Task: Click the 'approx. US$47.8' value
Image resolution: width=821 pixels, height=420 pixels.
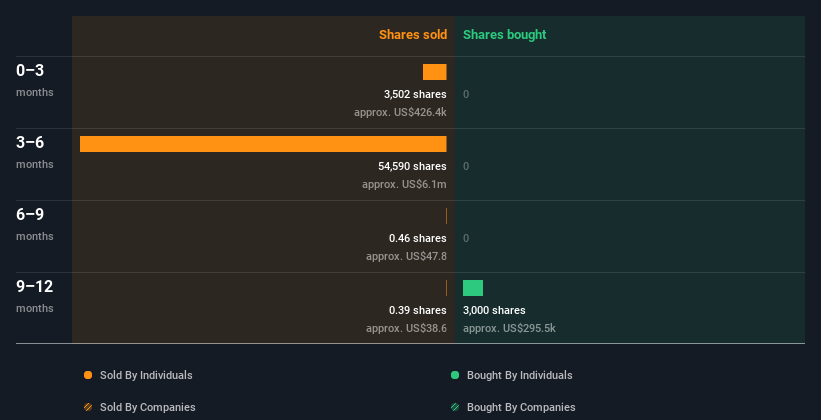Action: click(x=406, y=256)
